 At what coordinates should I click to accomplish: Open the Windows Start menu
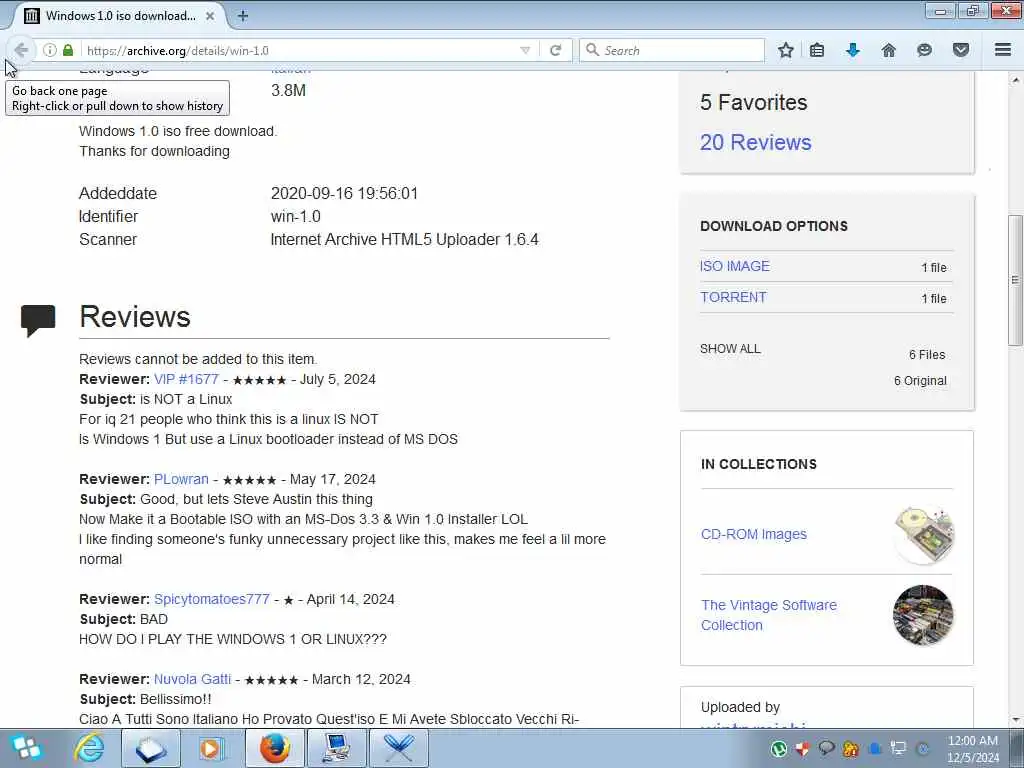pyautogui.click(x=26, y=748)
